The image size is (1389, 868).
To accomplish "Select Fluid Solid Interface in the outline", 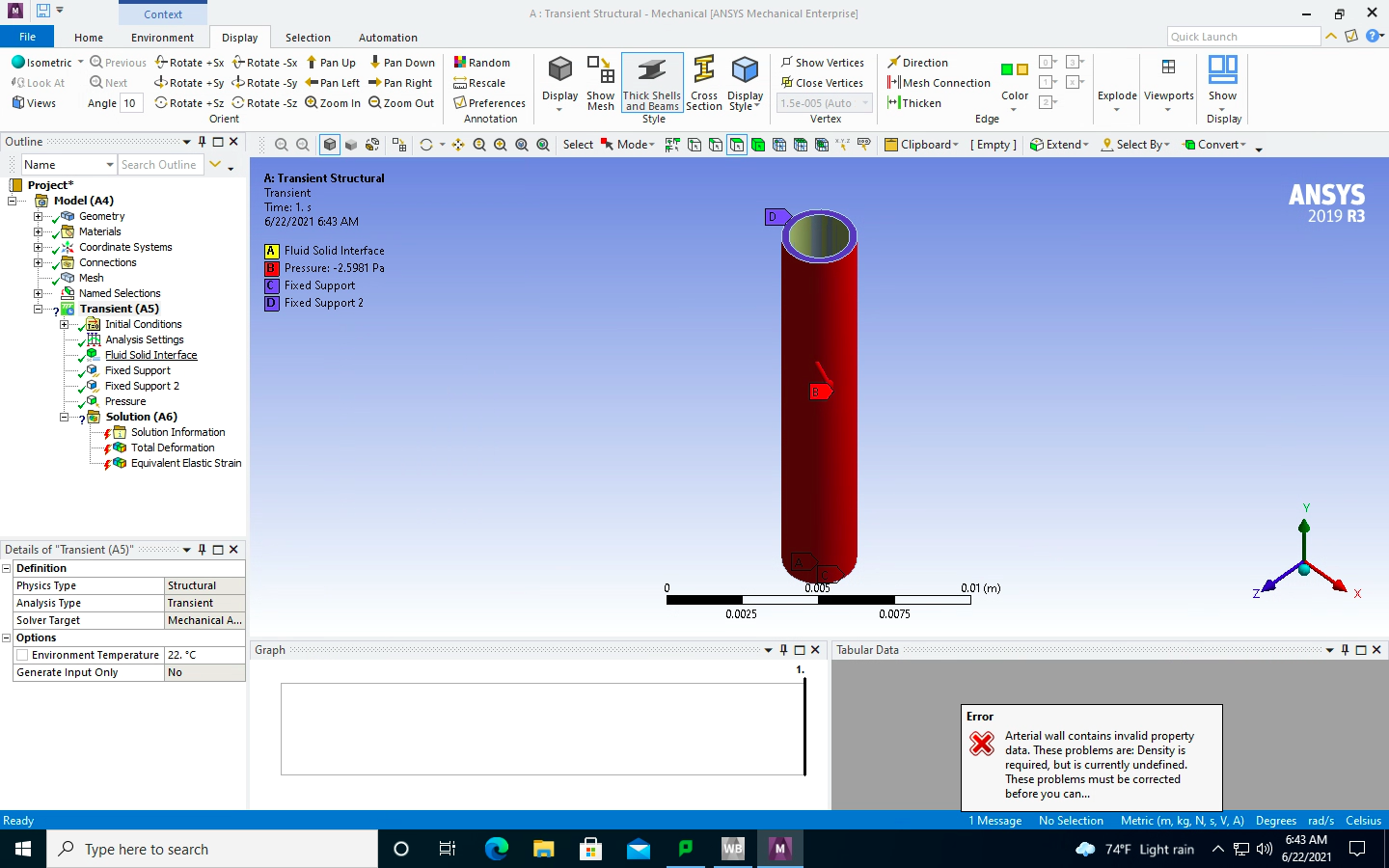I will (x=150, y=355).
